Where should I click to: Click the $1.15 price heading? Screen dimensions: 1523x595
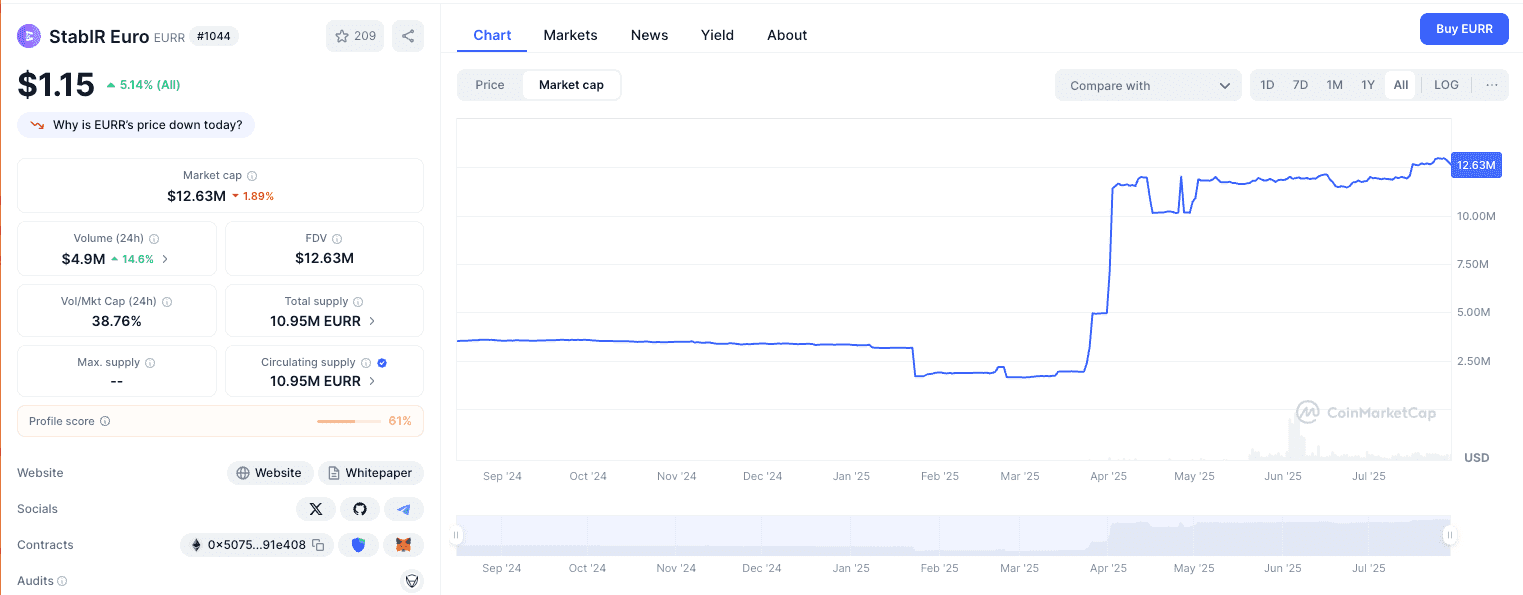pos(56,85)
